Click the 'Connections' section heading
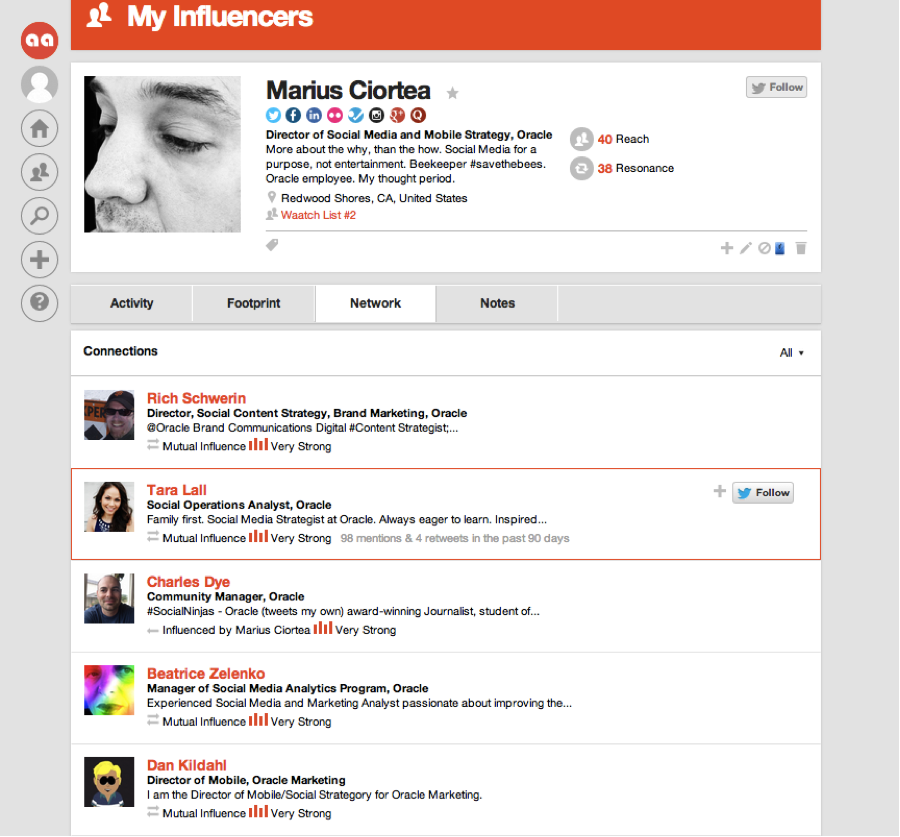 (121, 351)
